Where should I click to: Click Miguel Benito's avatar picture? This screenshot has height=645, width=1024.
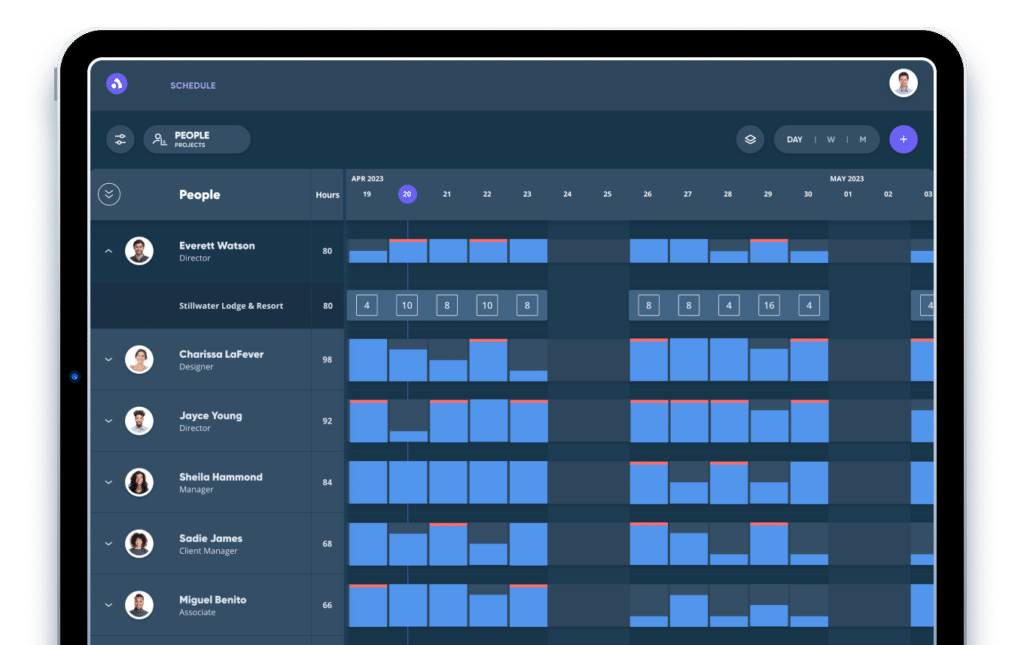coord(139,605)
